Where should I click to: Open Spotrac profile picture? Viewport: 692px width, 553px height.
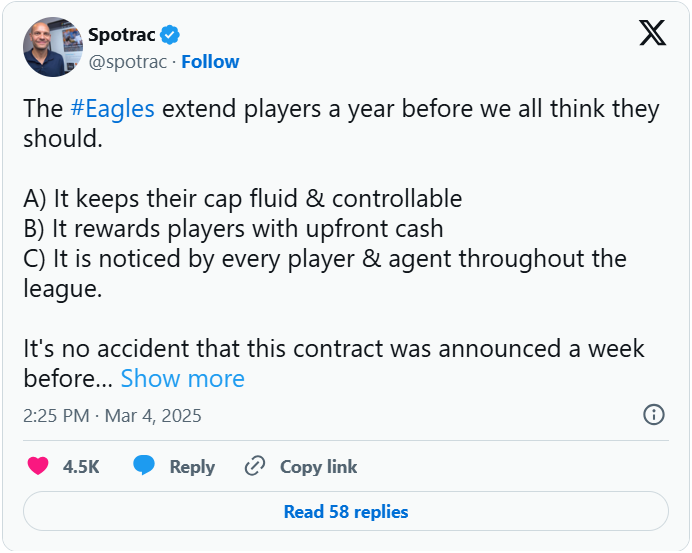(x=52, y=47)
